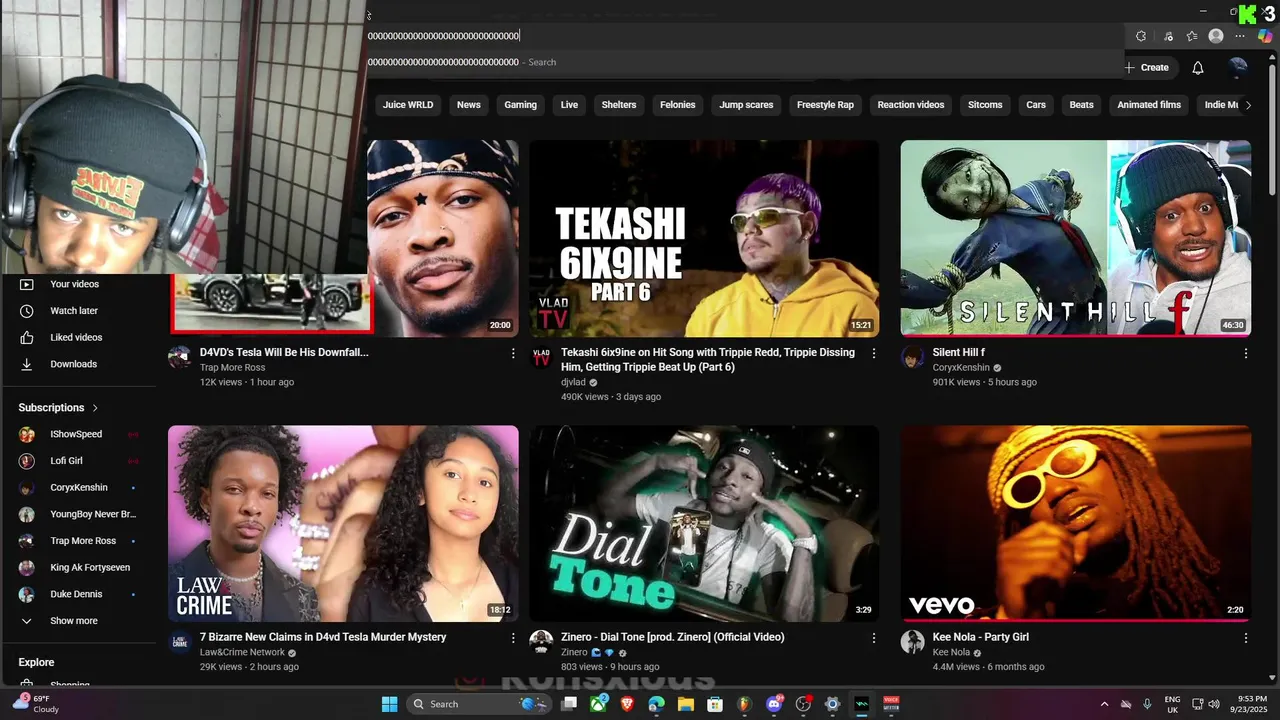The image size is (1280, 720).
Task: Open options menu for Kee Nola Party Girl
Action: 1245,638
